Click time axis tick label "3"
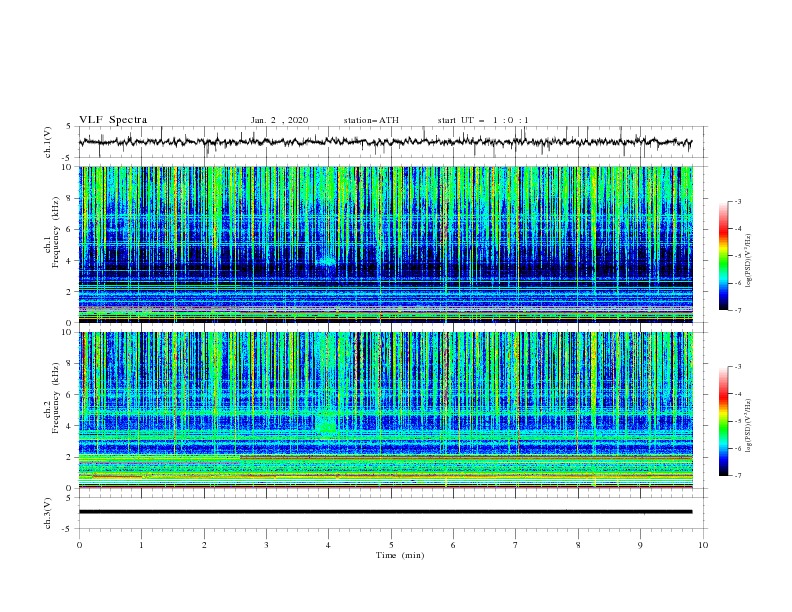This screenshot has width=792, height=612. 266,545
